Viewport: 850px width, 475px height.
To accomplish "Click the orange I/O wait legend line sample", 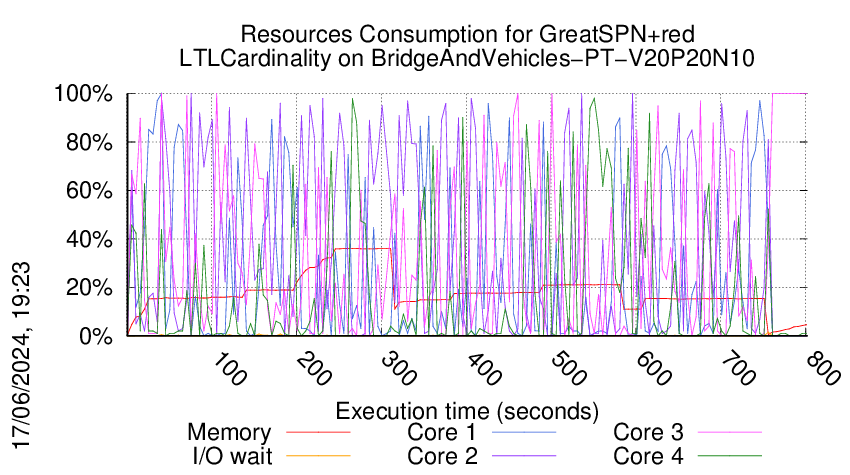I will pyautogui.click(x=318, y=457).
